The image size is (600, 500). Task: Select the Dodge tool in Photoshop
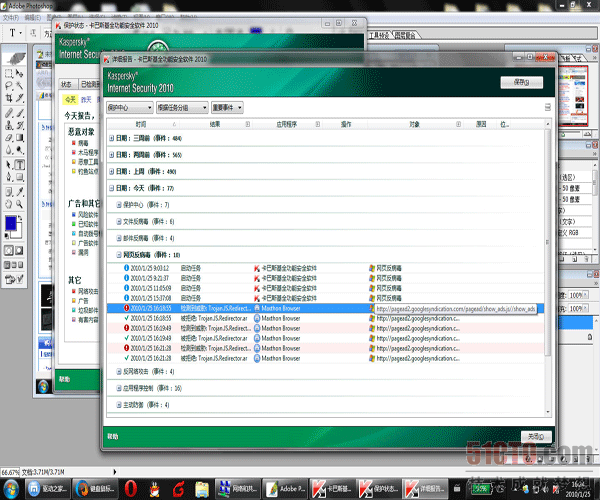coord(20,150)
